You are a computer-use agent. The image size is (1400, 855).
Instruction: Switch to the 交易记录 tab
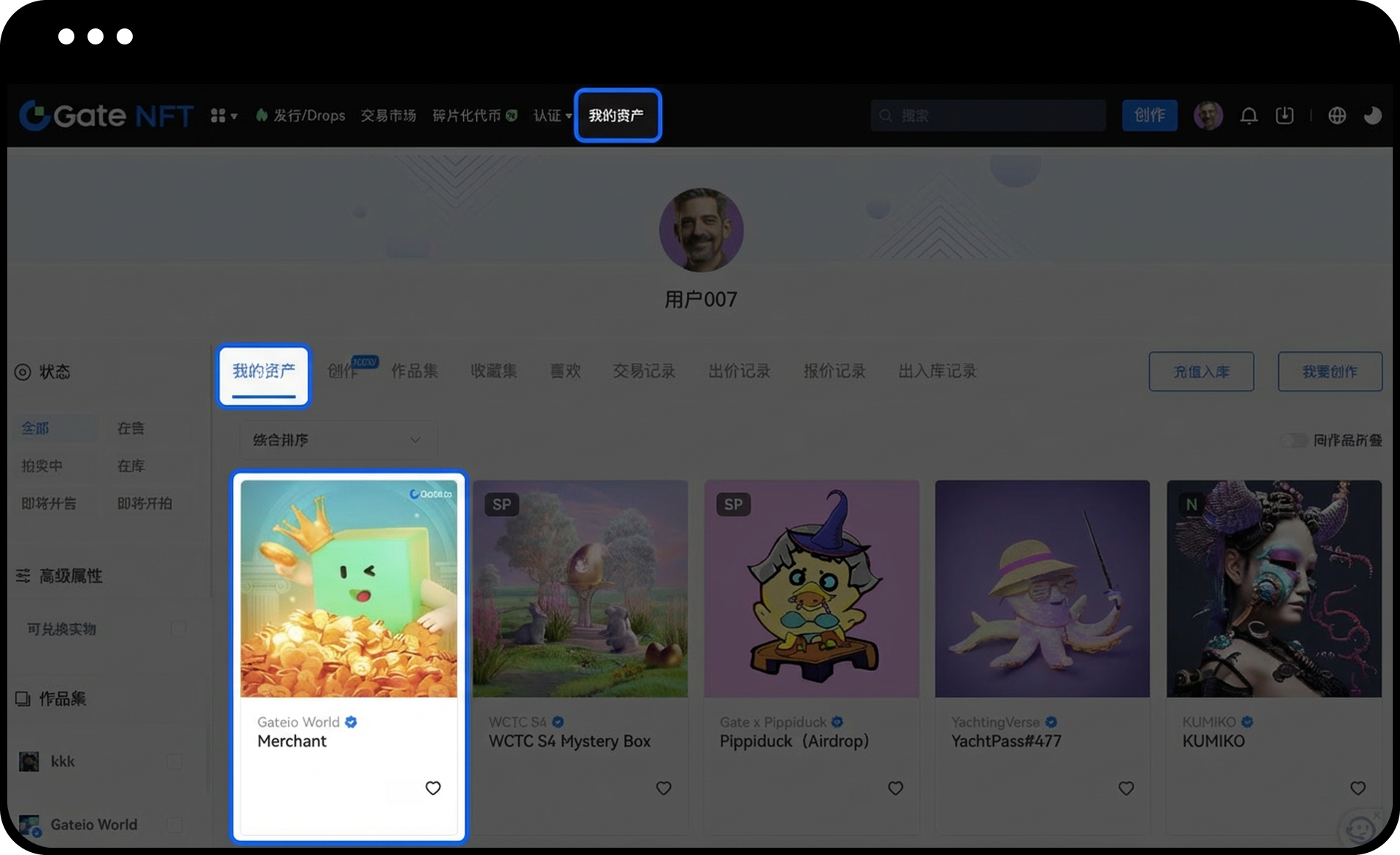click(644, 371)
